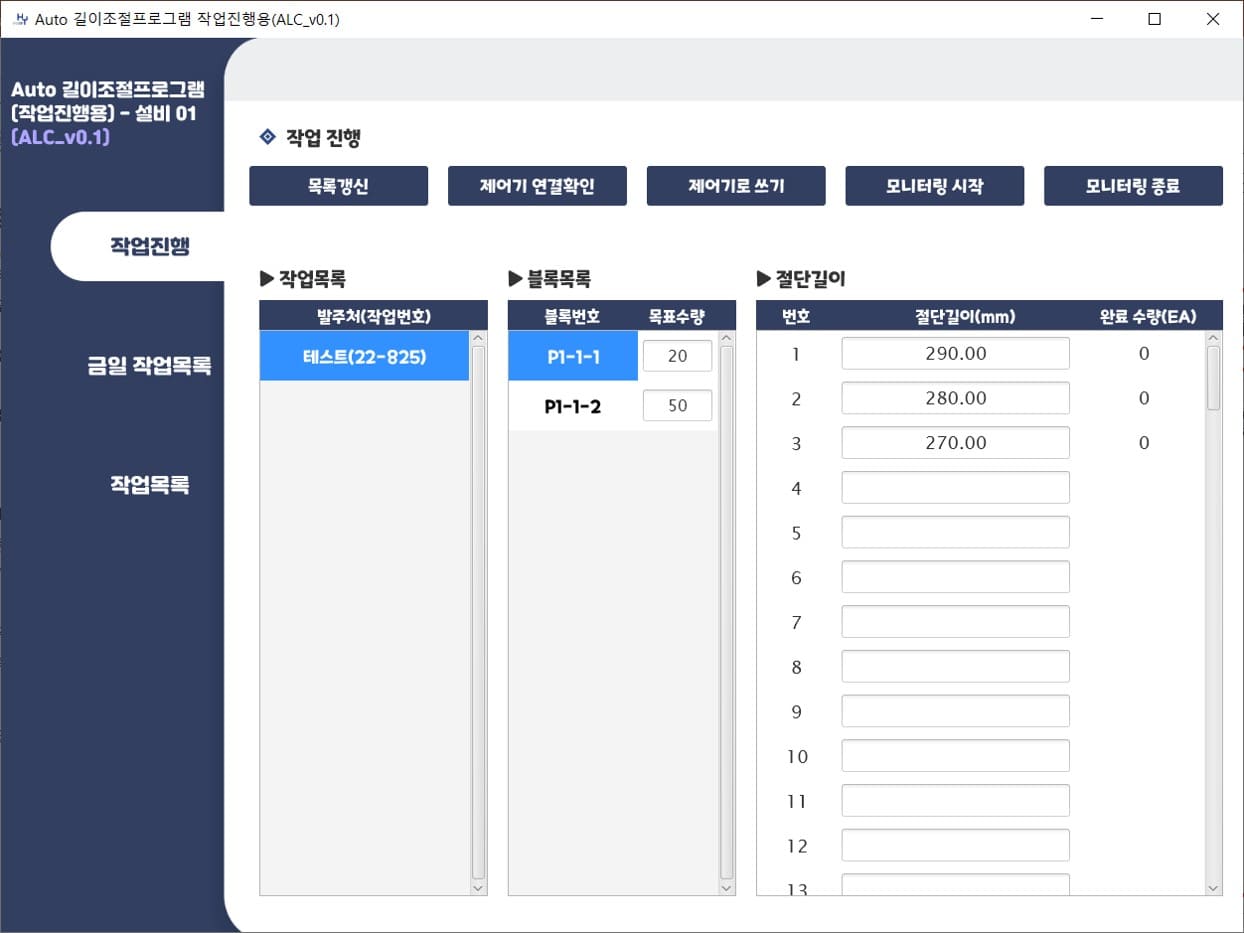Viewport: 1244px width, 933px height.
Task: Click the 280.00 cut length field
Action: point(955,398)
